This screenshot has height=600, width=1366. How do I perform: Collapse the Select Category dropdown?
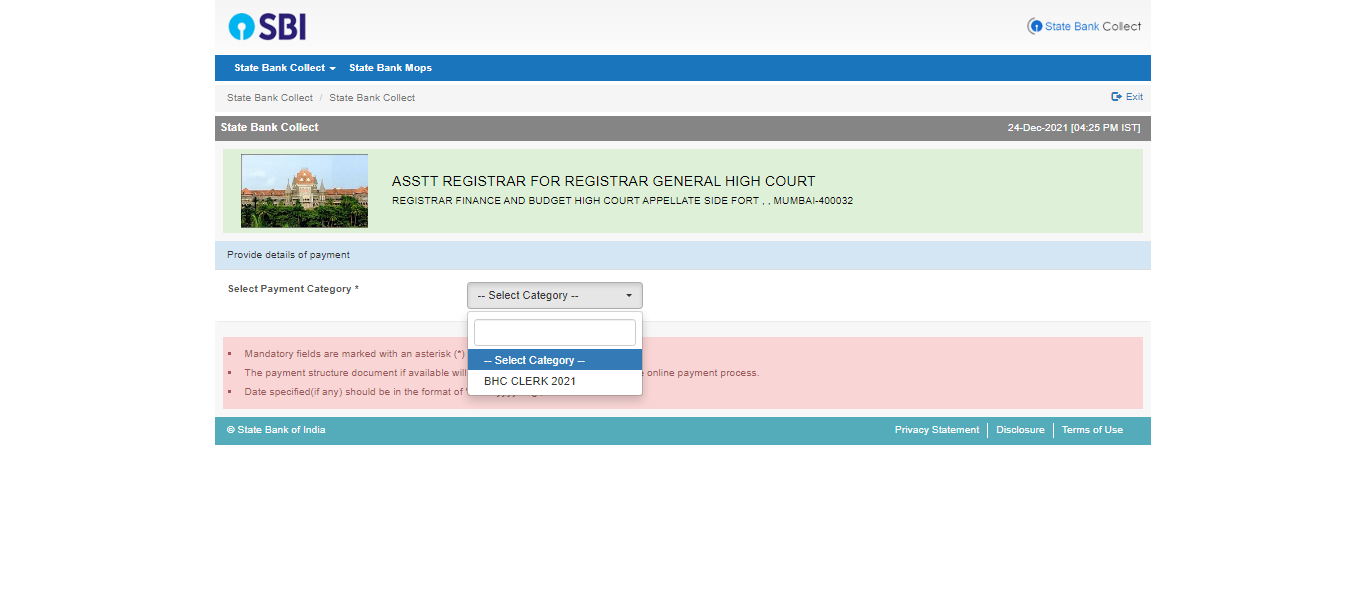pyautogui.click(x=555, y=296)
